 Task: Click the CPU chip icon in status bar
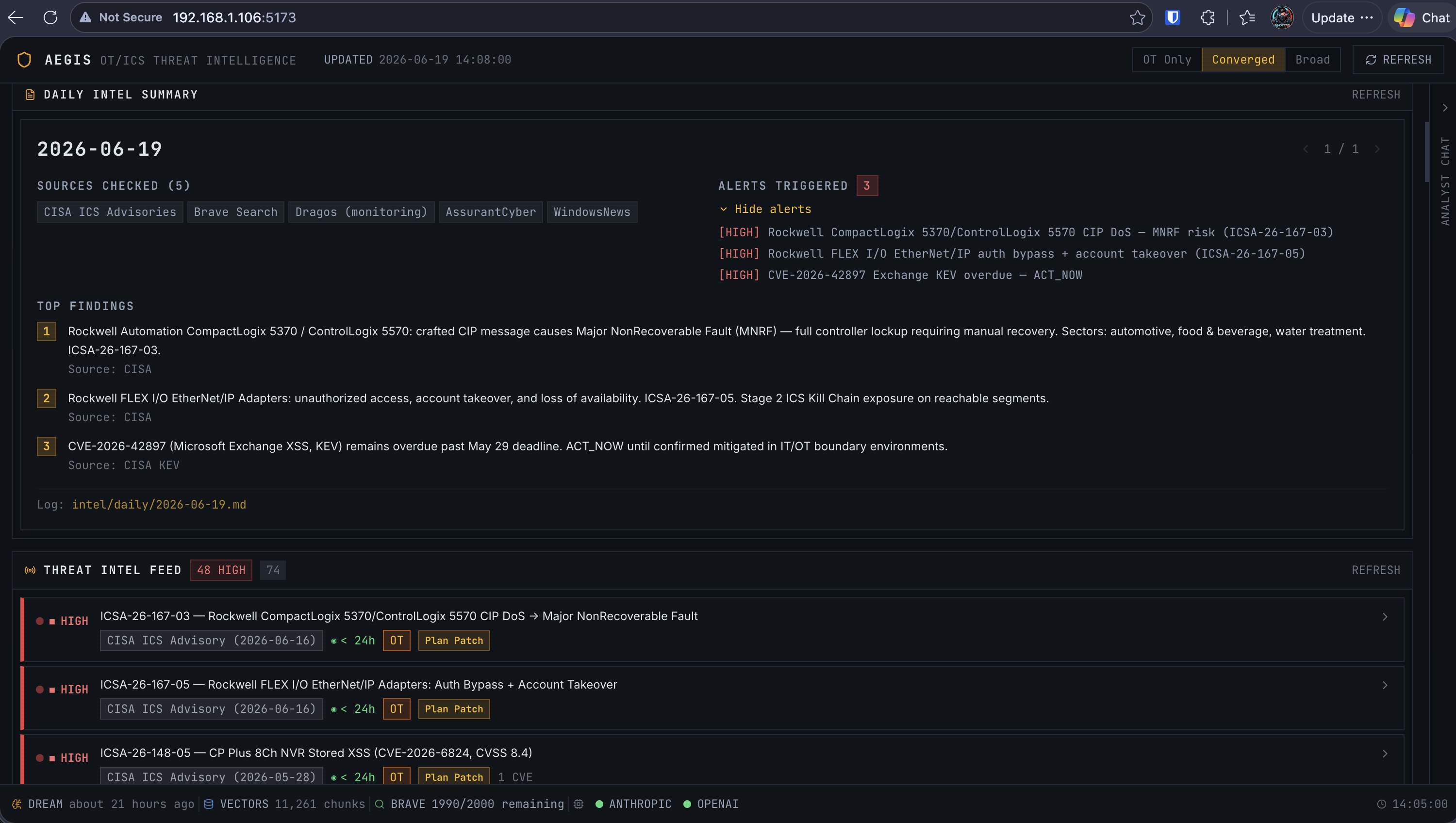coord(578,804)
